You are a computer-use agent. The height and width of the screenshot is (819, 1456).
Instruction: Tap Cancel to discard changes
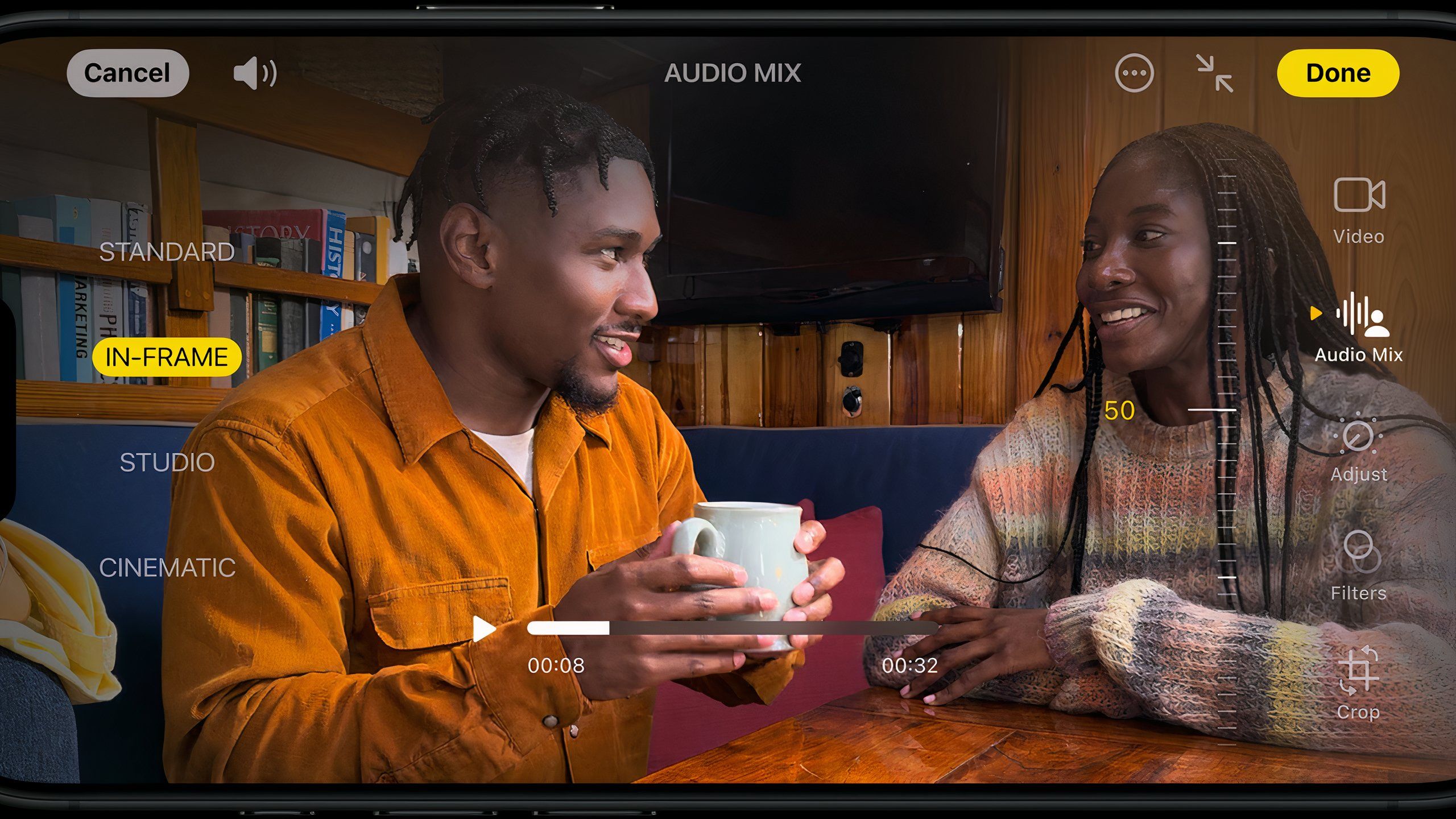128,73
